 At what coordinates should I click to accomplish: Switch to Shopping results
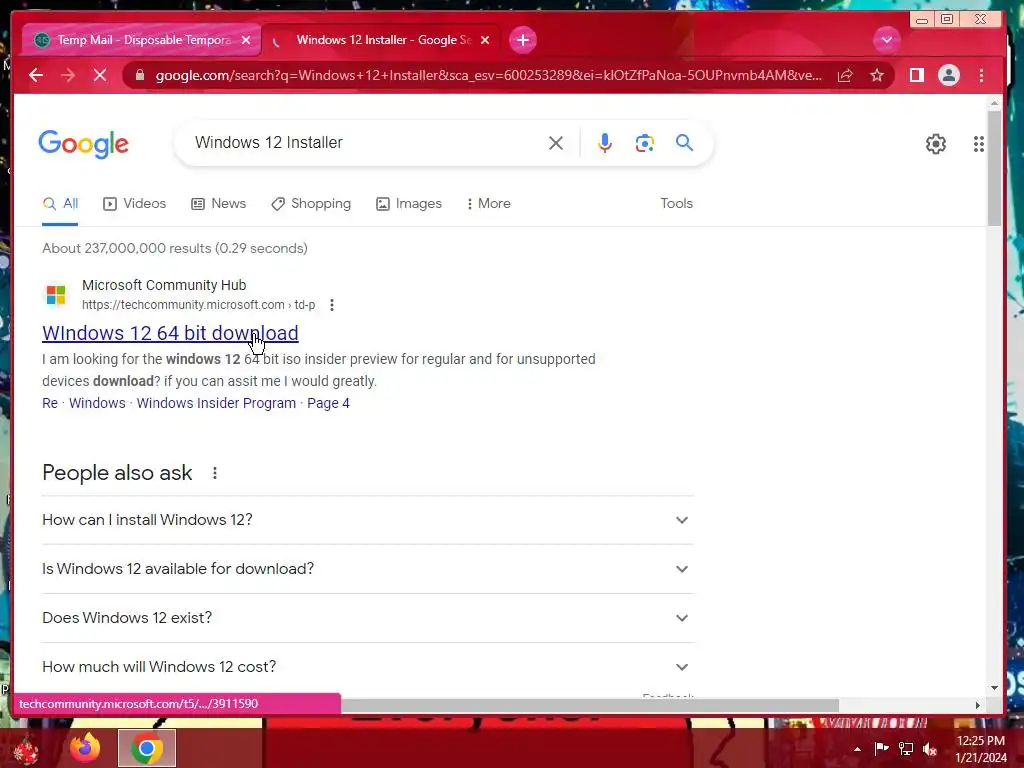click(x=311, y=204)
